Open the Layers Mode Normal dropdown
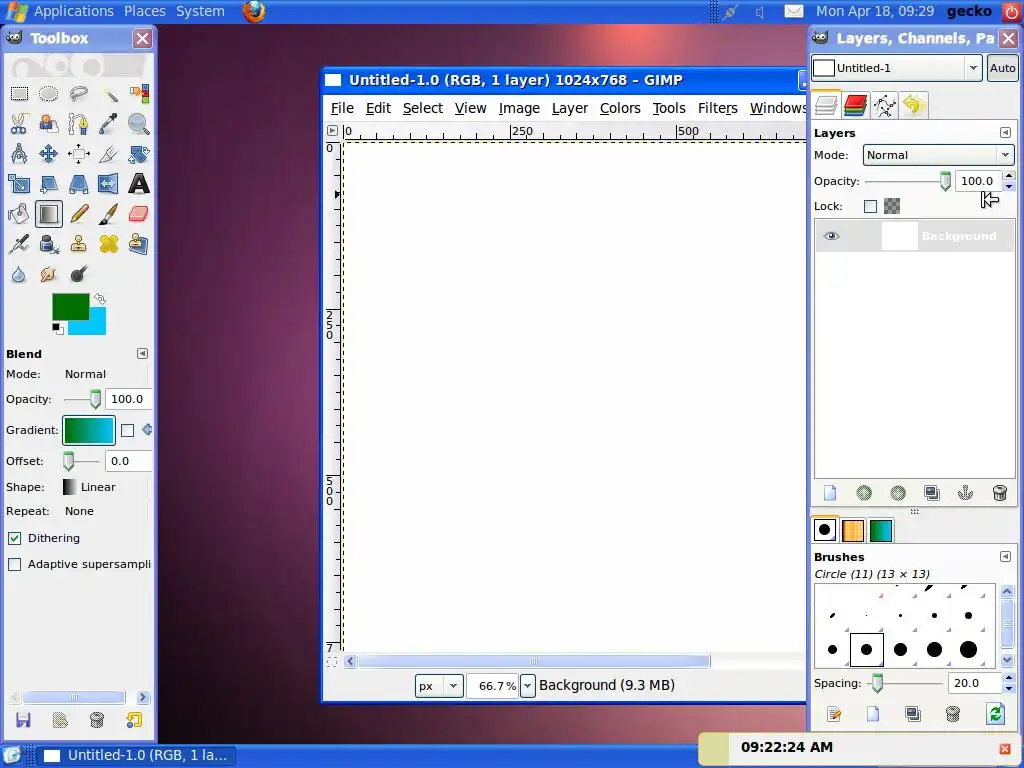 coord(938,155)
